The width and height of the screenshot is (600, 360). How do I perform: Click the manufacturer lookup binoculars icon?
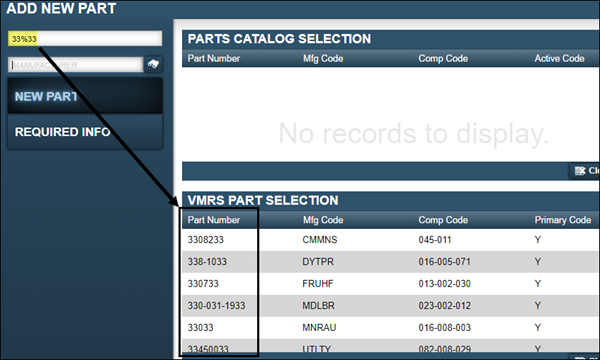[x=153, y=64]
